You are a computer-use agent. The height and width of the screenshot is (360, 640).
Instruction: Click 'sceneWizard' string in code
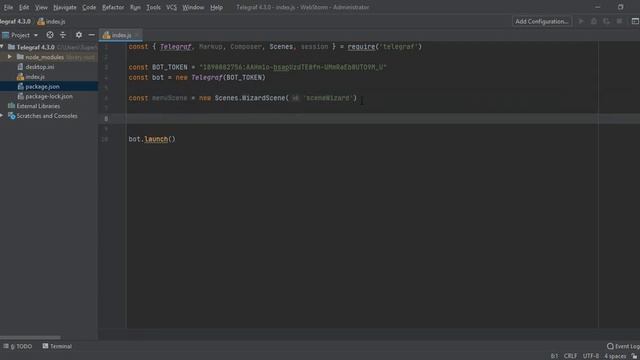point(328,98)
